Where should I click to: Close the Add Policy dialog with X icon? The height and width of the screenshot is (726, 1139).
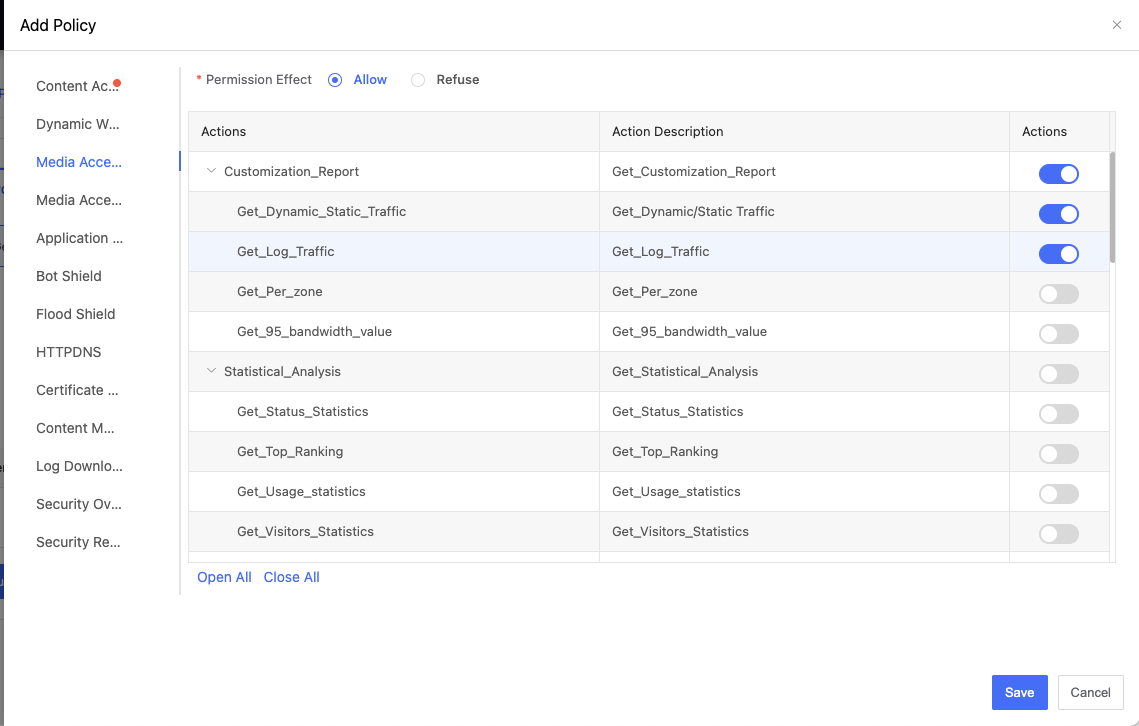(1116, 25)
